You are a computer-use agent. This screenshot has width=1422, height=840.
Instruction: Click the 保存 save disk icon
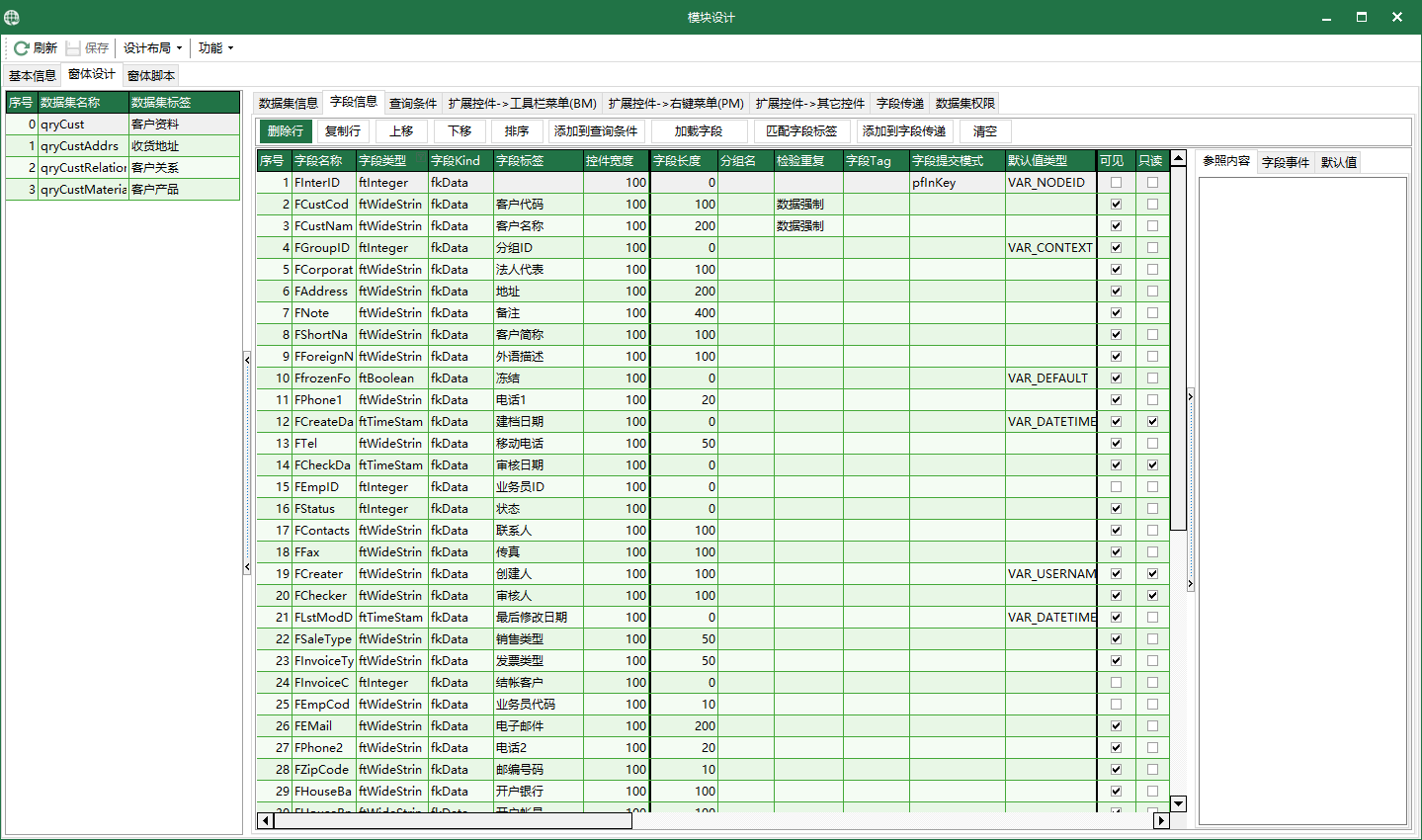pyautogui.click(x=73, y=47)
